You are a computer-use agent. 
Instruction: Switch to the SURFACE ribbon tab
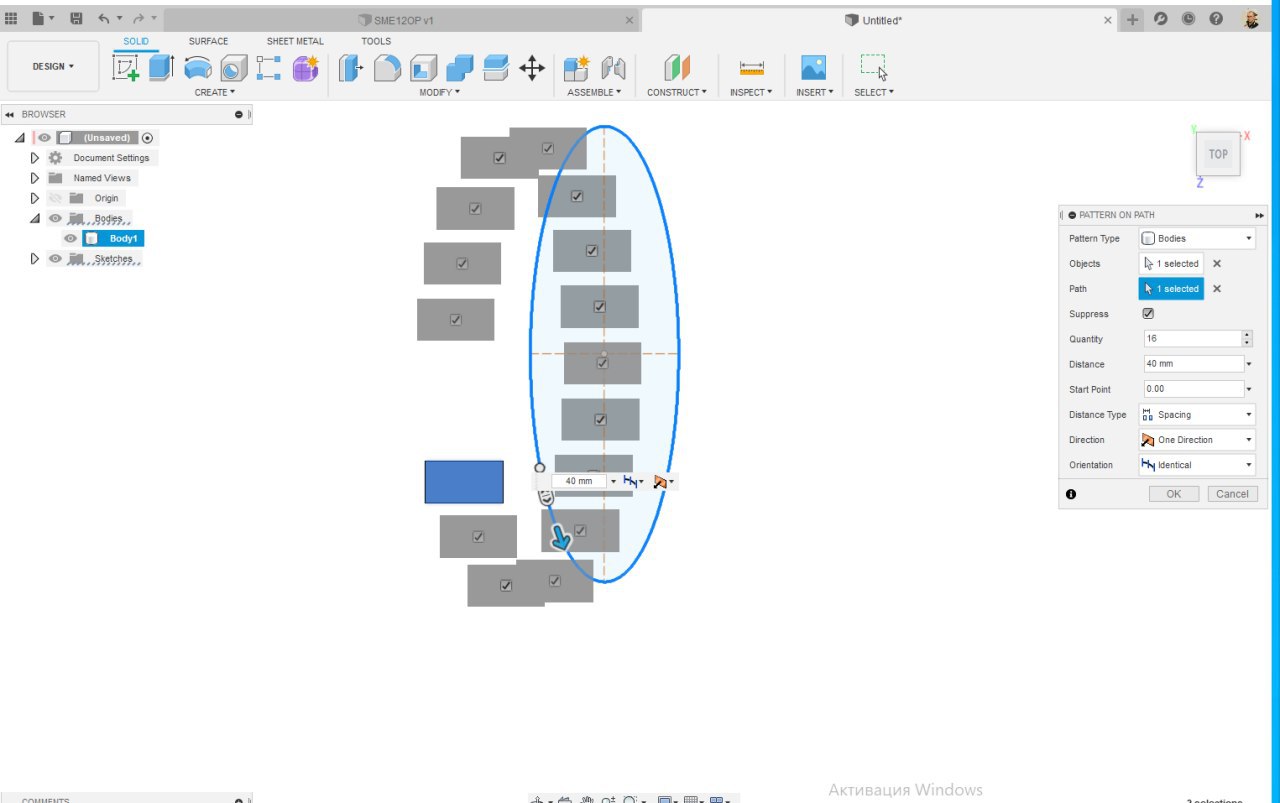point(208,41)
